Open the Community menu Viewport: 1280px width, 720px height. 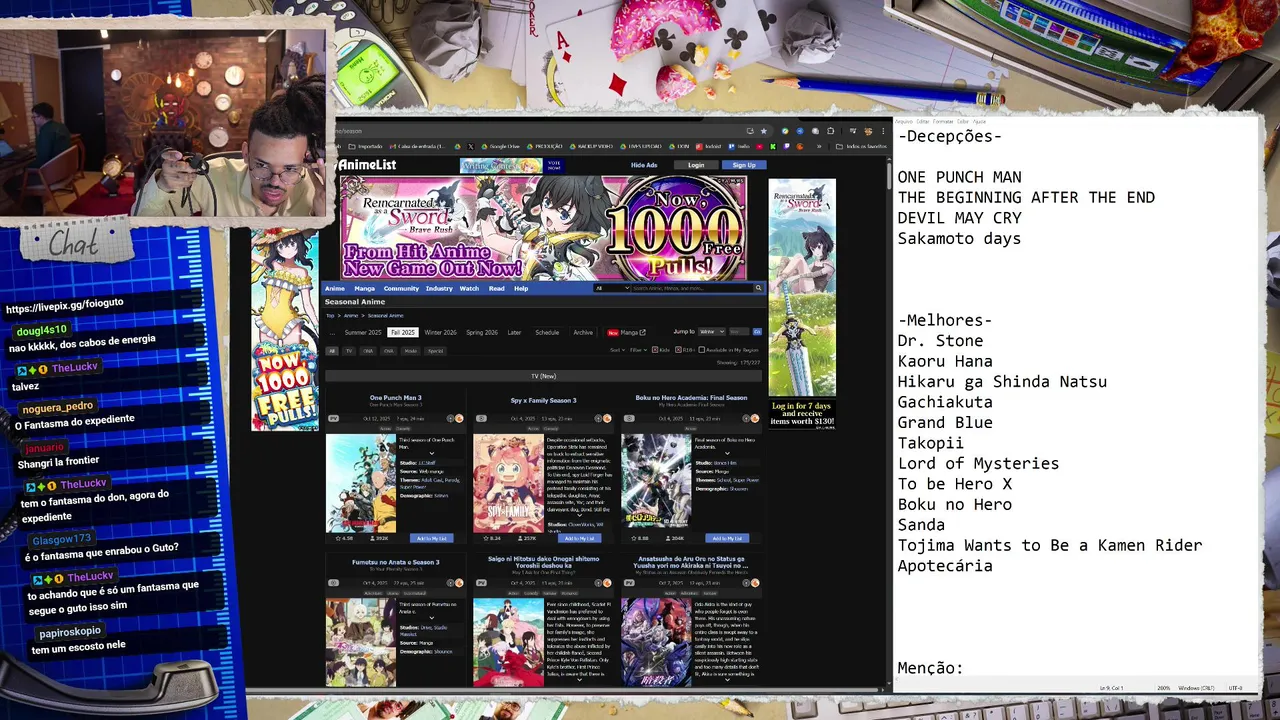[401, 288]
